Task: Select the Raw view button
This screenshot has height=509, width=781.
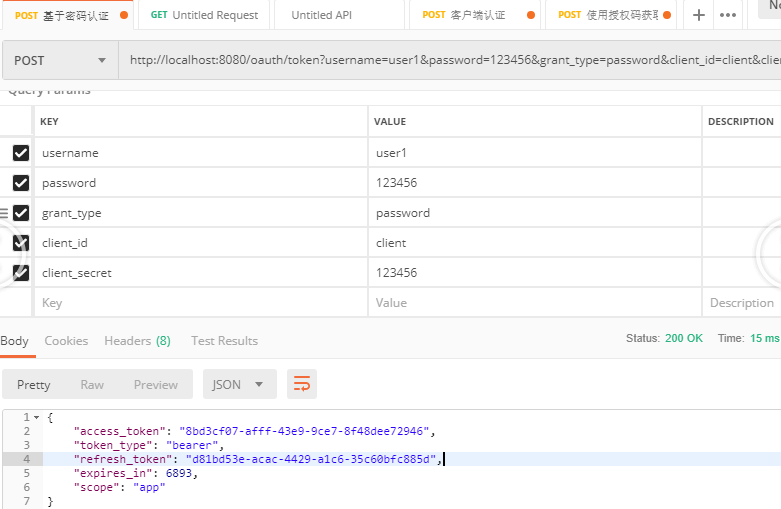Action: coord(92,384)
